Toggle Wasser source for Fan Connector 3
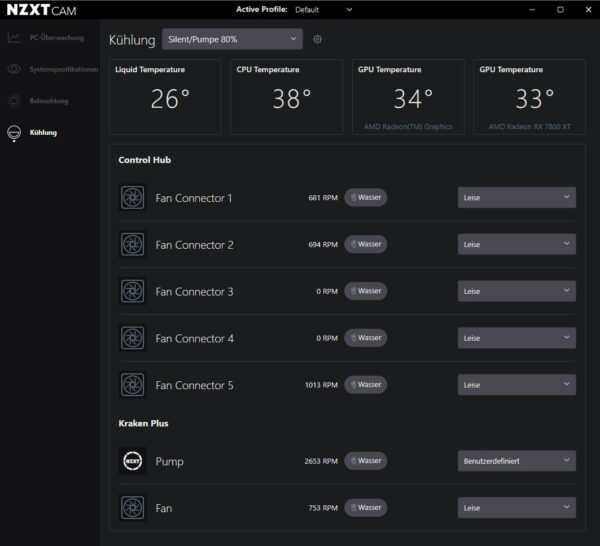 [366, 291]
